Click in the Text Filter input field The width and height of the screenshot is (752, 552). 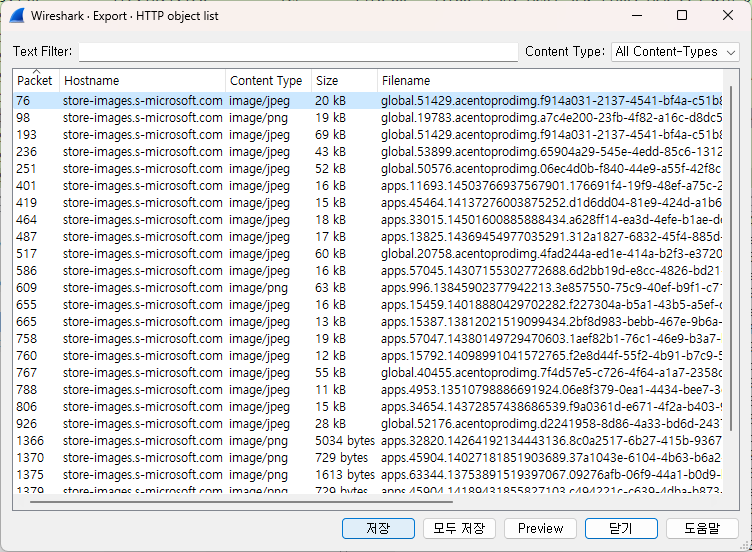(298, 52)
